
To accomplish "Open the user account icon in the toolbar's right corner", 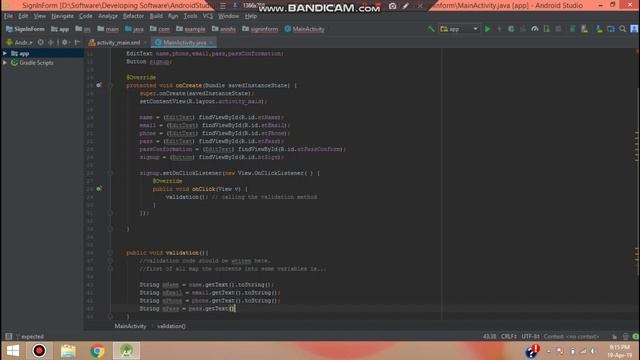I will point(634,29).
